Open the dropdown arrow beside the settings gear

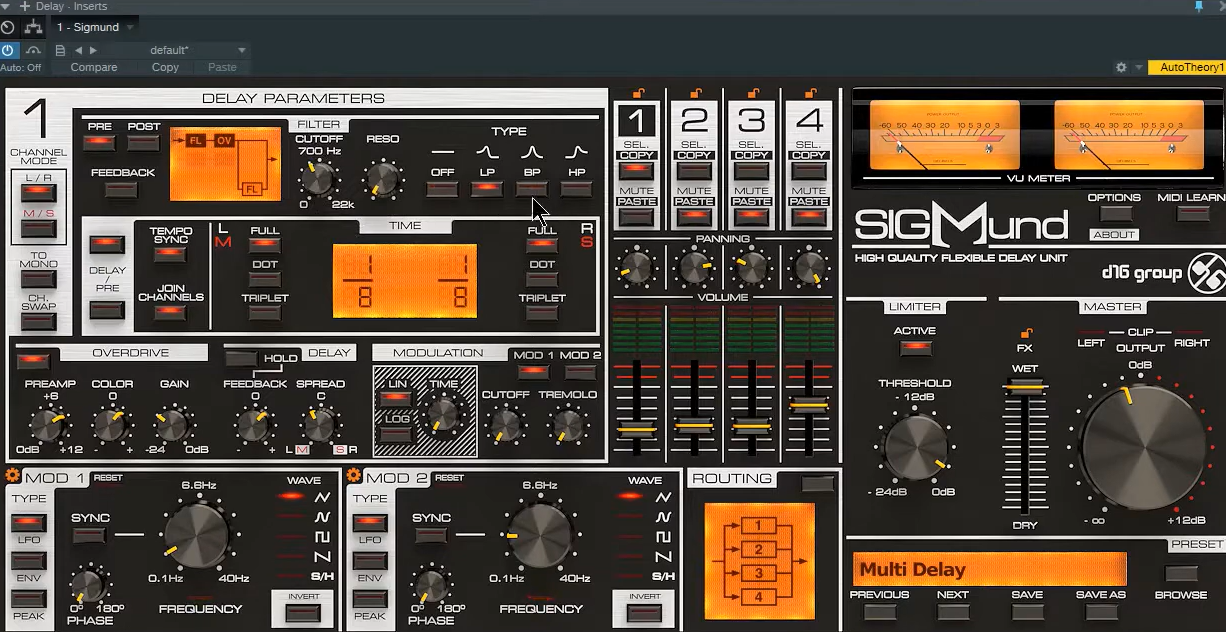click(1139, 67)
